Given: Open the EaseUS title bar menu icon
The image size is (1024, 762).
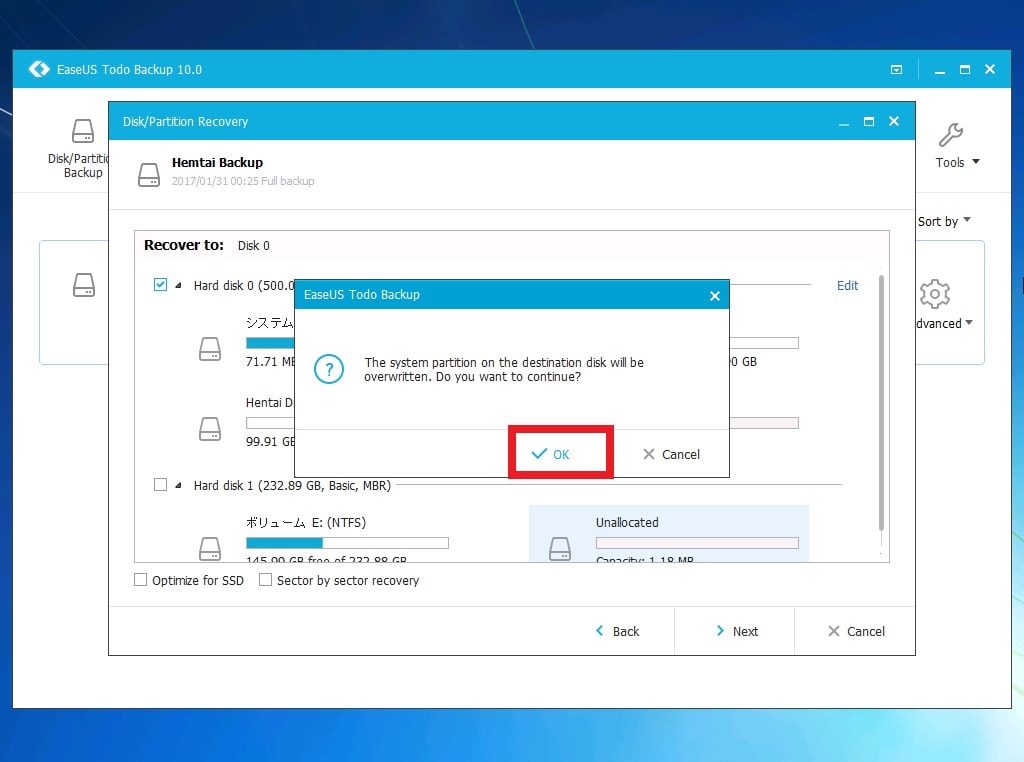Looking at the screenshot, I should [x=896, y=69].
